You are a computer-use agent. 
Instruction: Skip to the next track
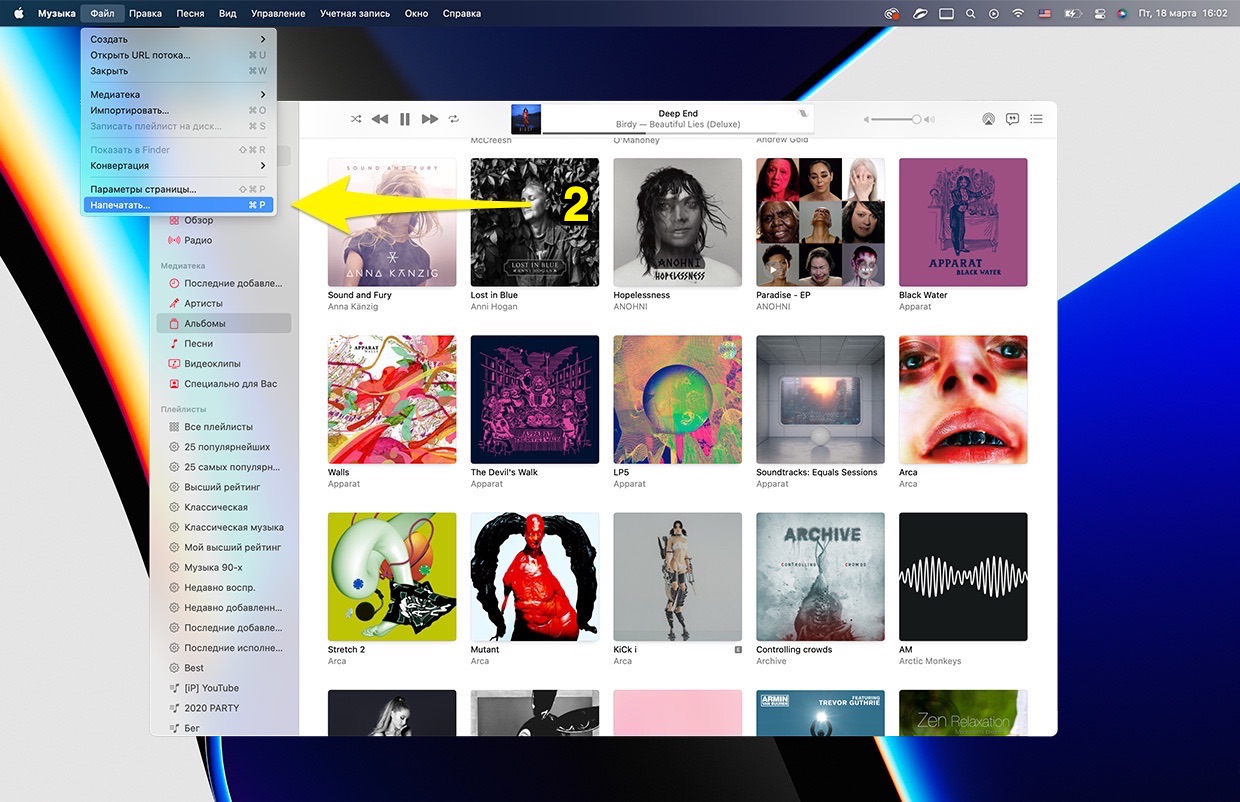click(x=430, y=119)
